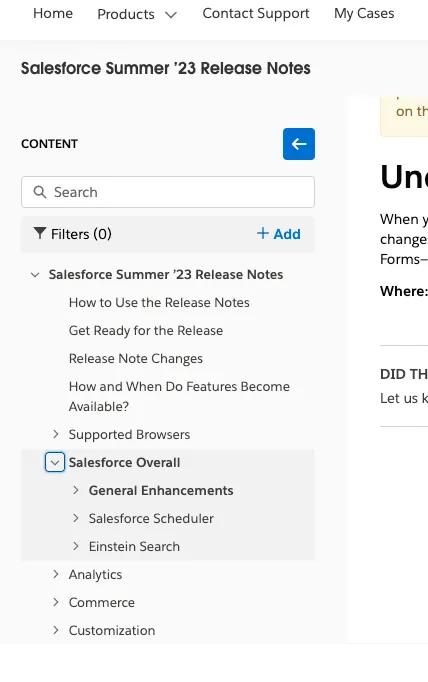Expand the Commerce section
This screenshot has height=682, width=428.
(x=56, y=602)
